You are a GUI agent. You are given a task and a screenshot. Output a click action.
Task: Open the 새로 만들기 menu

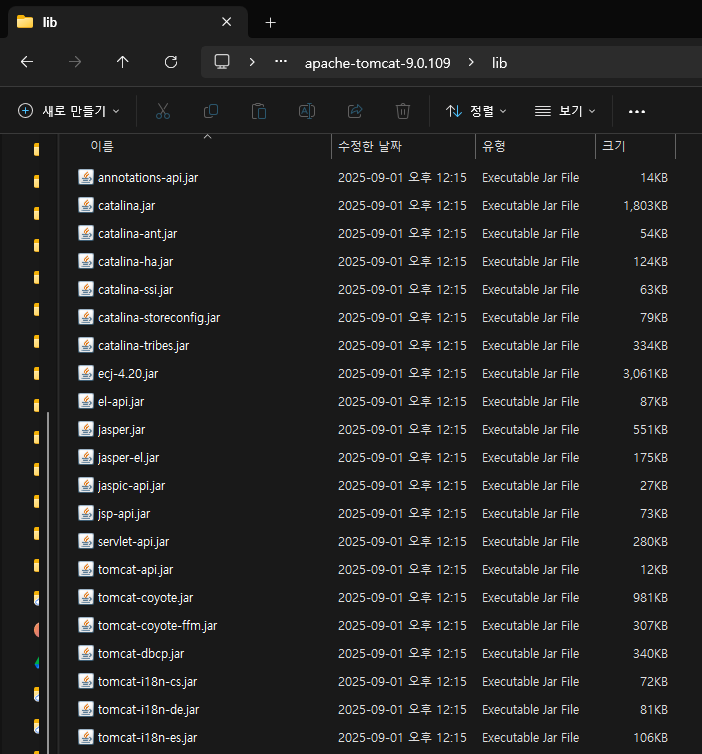pos(69,111)
